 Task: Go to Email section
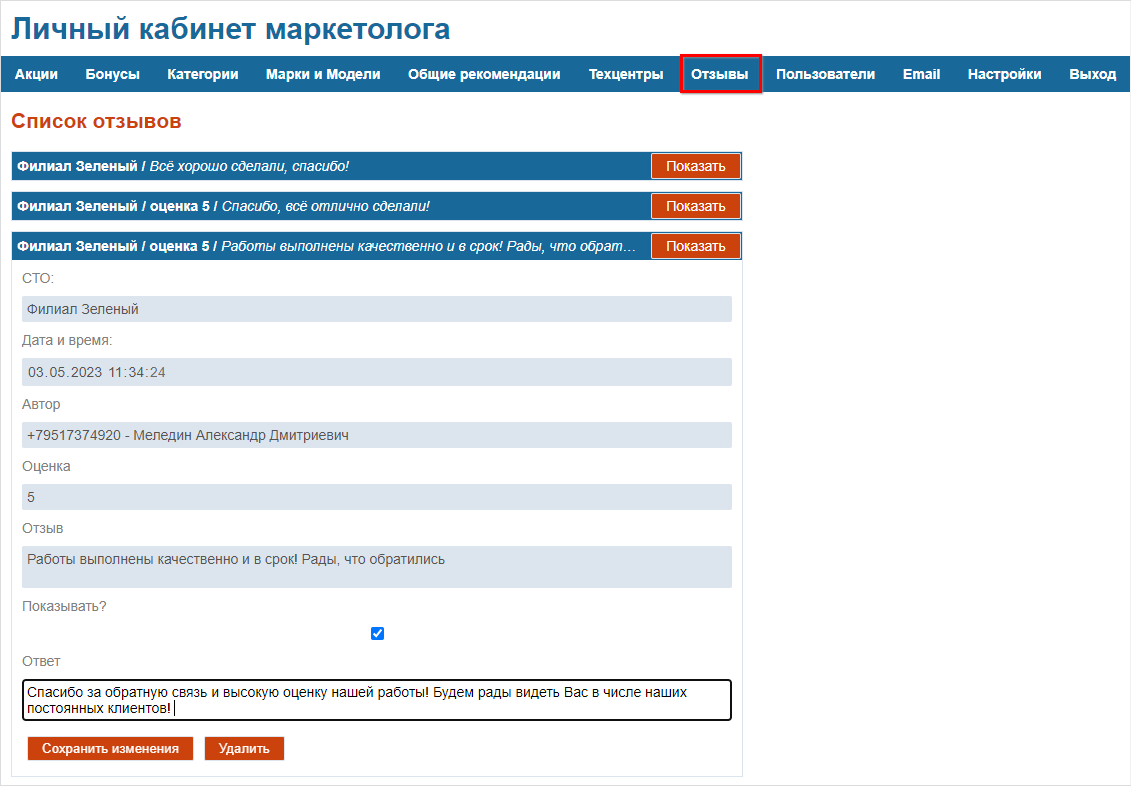point(921,74)
